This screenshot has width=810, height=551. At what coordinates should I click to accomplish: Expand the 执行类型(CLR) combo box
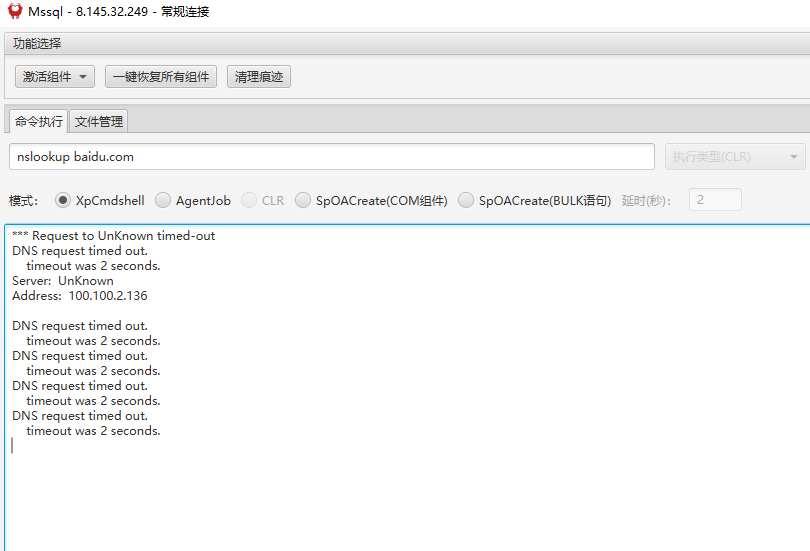(735, 157)
